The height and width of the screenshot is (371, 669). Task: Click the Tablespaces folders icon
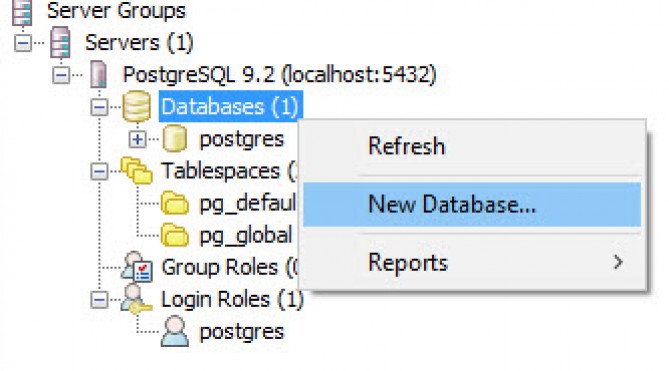click(137, 171)
